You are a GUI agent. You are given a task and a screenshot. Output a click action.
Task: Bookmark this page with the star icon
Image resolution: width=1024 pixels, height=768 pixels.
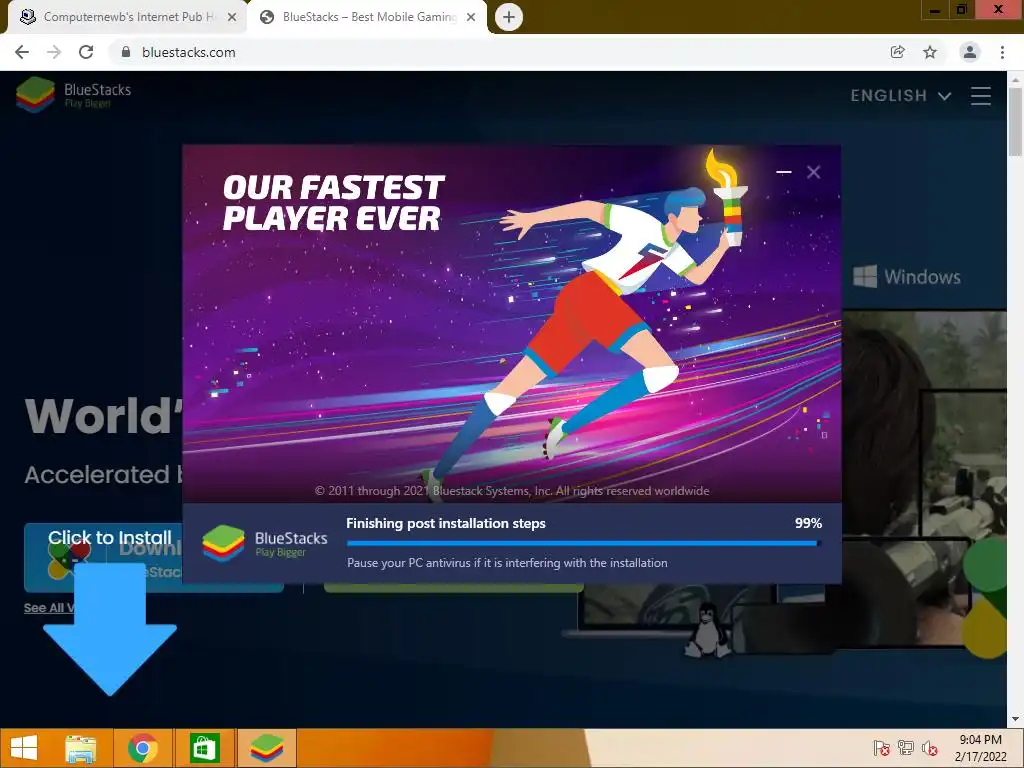point(930,52)
